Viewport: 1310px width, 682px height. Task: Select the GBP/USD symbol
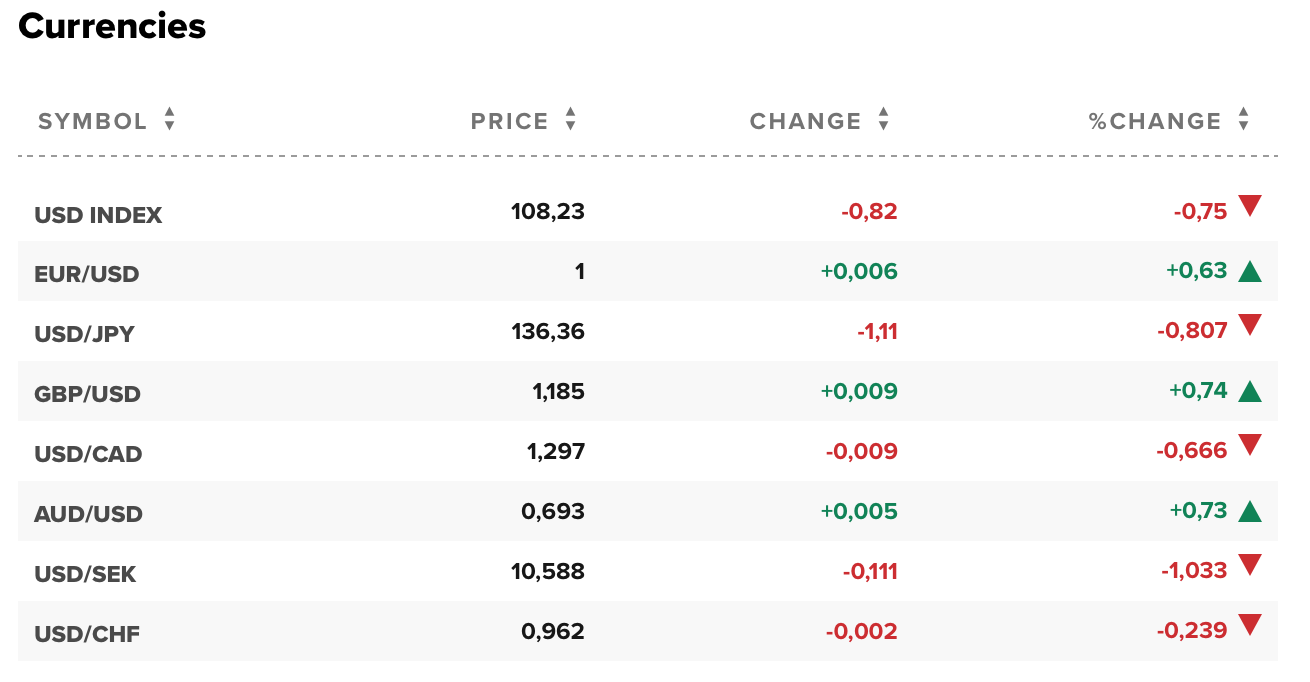point(87,394)
